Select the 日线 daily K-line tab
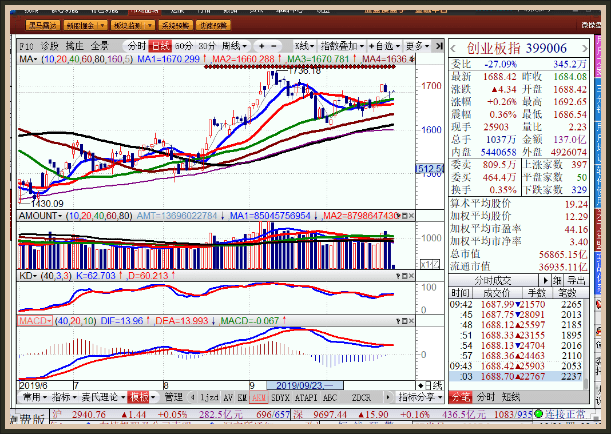The image size is (611, 434). tap(160, 46)
